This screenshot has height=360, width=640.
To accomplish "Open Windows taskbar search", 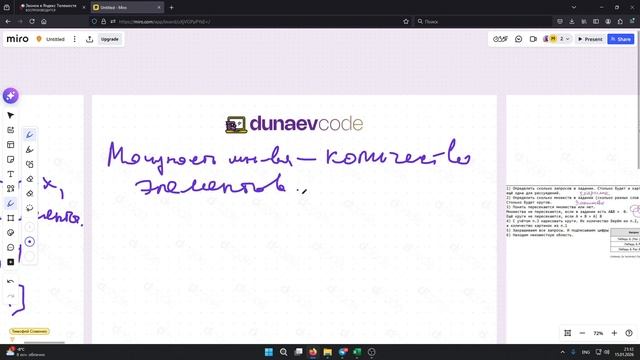I will 284,352.
